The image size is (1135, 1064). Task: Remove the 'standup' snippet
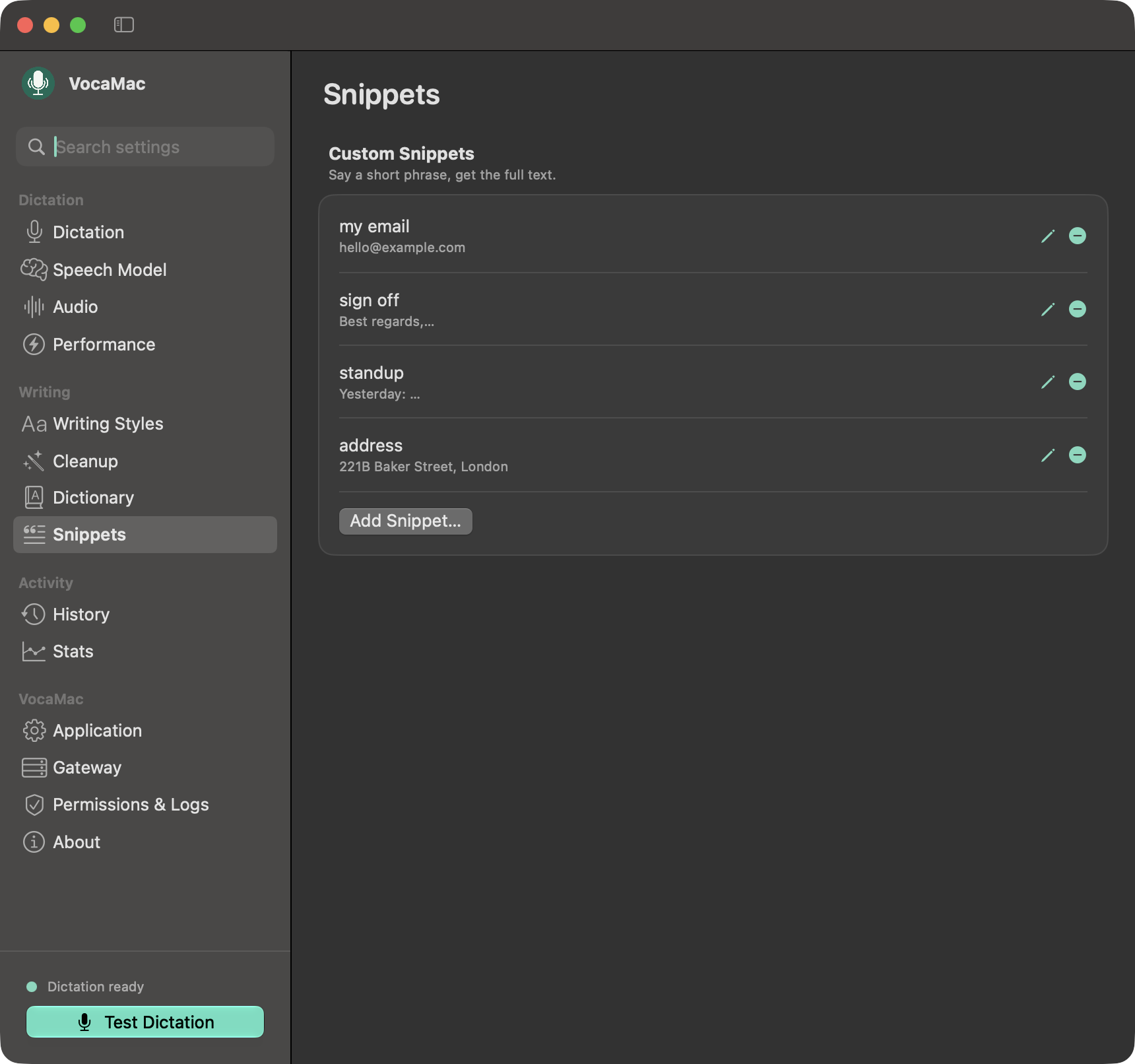coord(1078,382)
